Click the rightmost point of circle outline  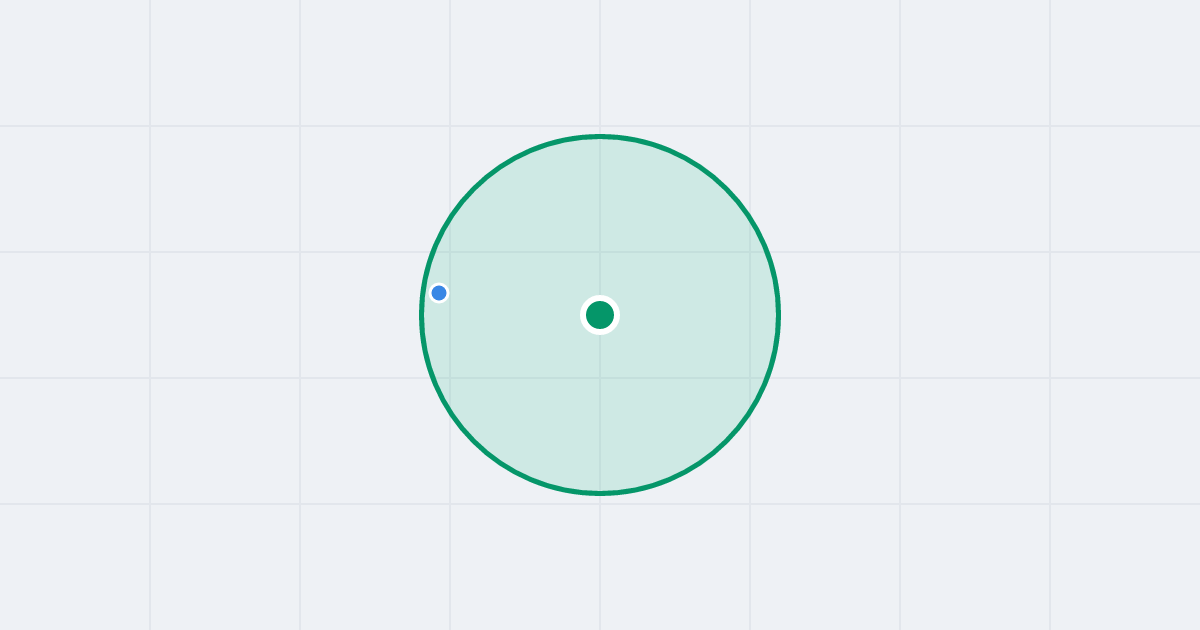pyautogui.click(x=778, y=315)
